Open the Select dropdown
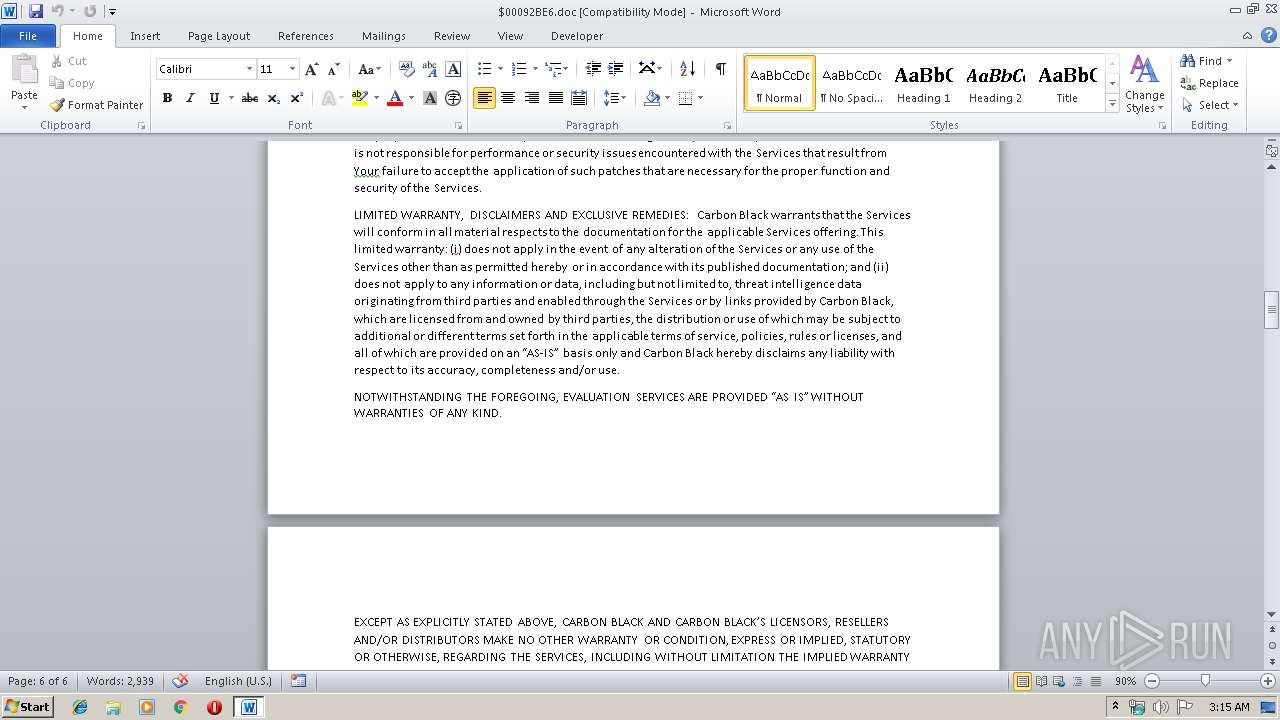Image resolution: width=1280 pixels, height=720 pixels. tap(1209, 105)
